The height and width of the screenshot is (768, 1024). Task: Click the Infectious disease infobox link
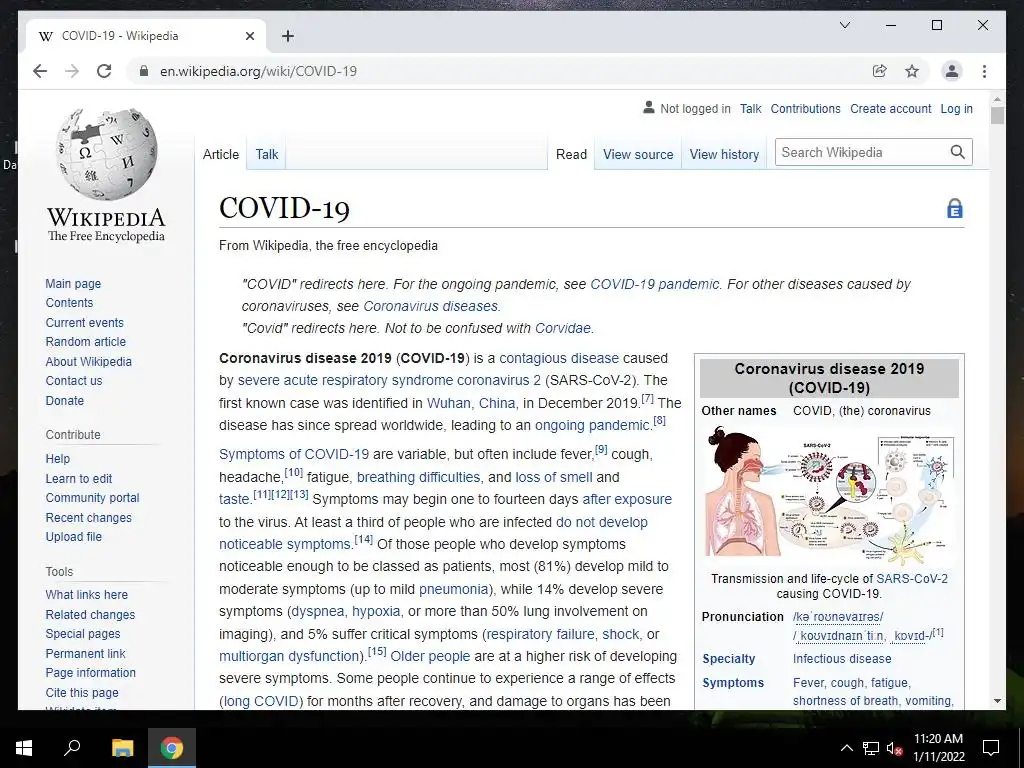click(842, 658)
